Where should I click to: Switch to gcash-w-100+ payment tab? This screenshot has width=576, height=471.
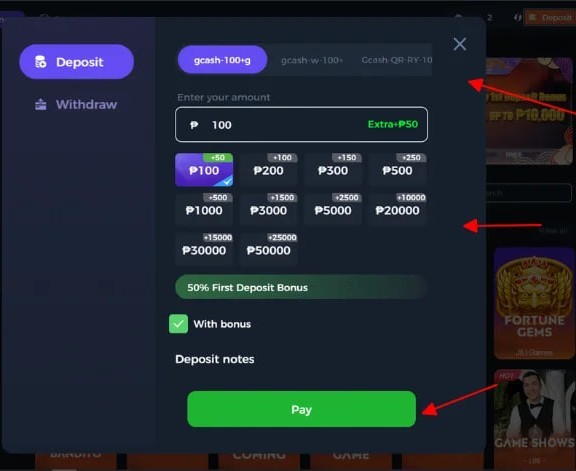pos(312,60)
